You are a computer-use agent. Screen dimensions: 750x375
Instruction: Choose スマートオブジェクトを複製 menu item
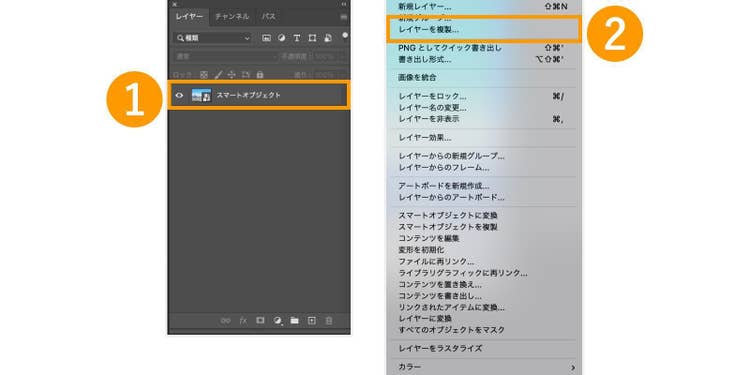pos(484,227)
